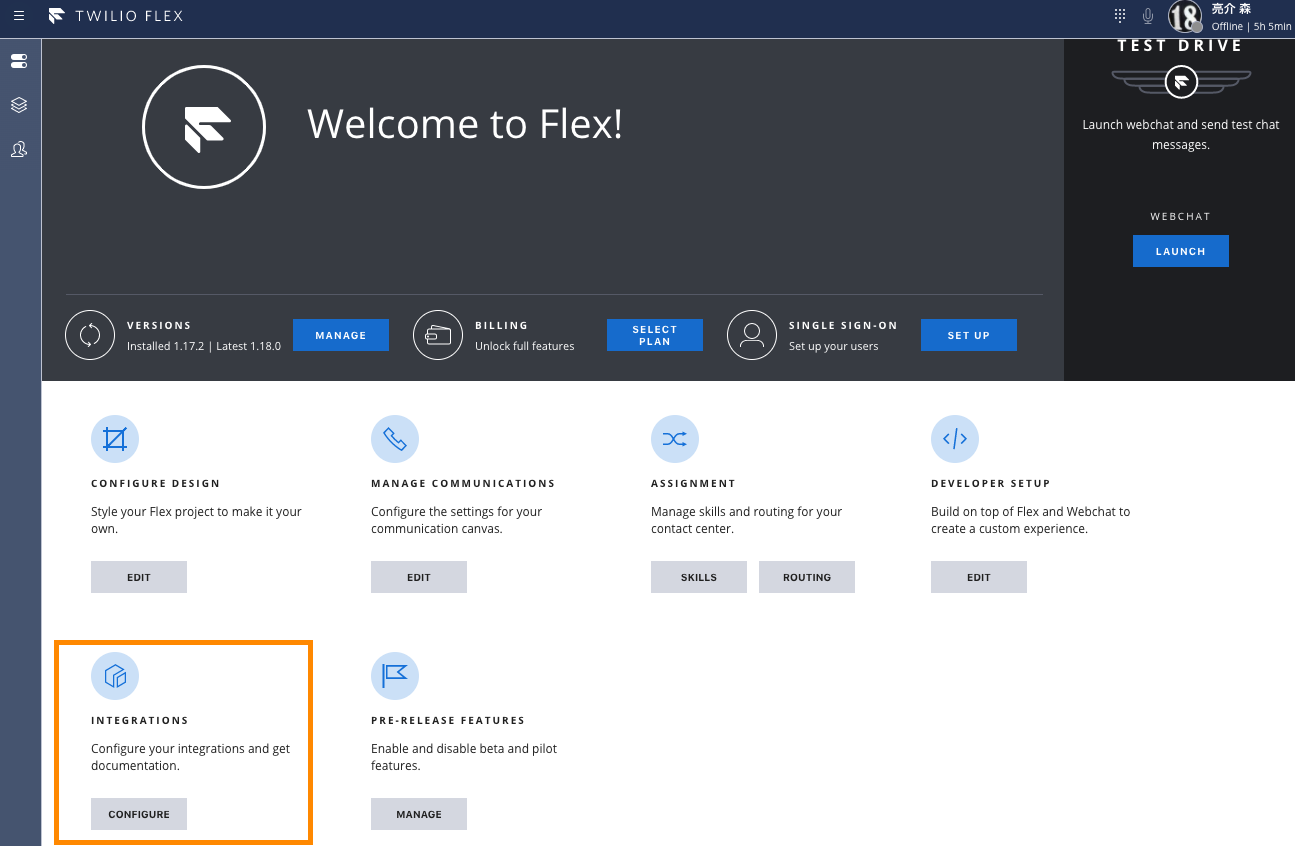Click the Manage Communications phone icon
This screenshot has height=846, width=1295.
click(395, 438)
